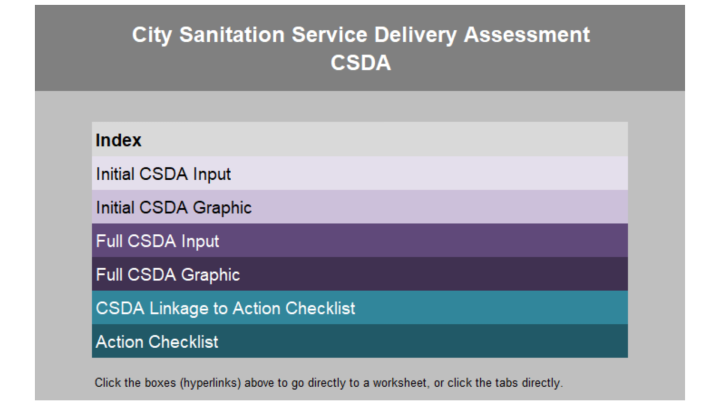Click the hyperlink instruction note below the index
720x405 pixels.
(x=329, y=383)
